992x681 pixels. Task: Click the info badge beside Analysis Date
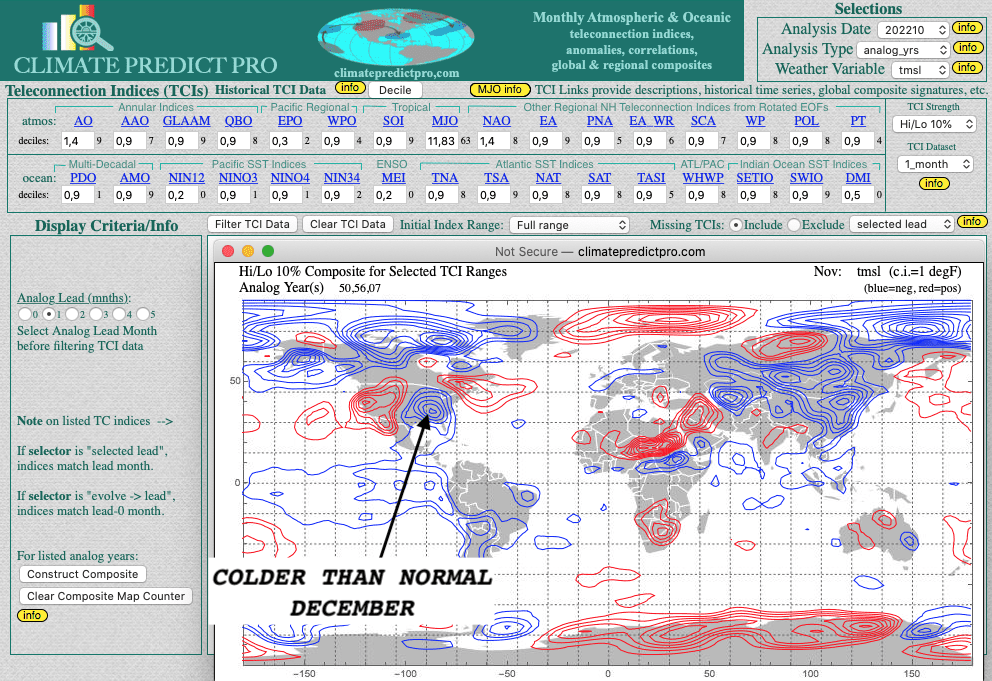(x=966, y=28)
